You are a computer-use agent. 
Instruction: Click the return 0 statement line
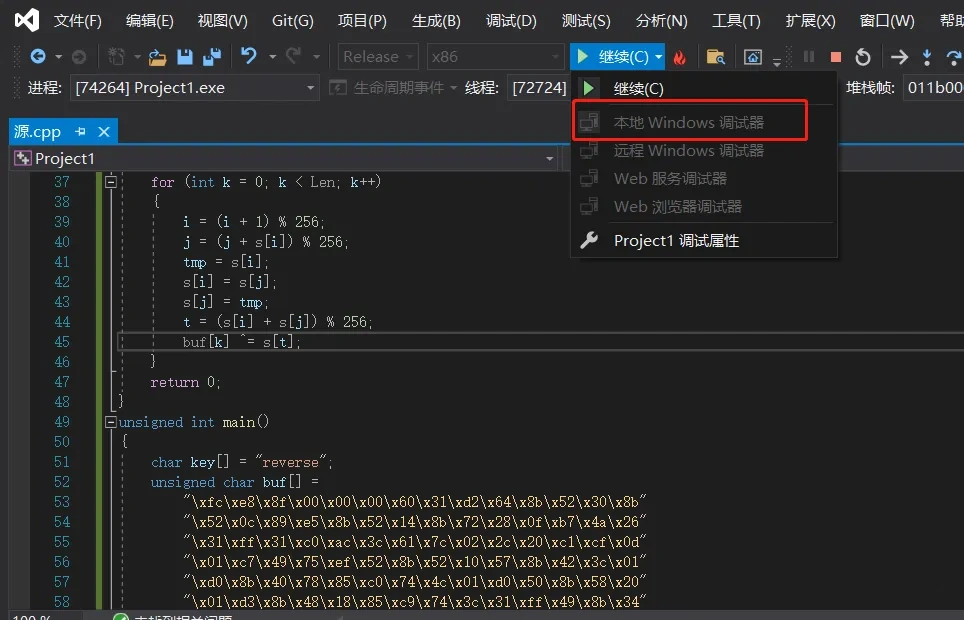pos(186,382)
